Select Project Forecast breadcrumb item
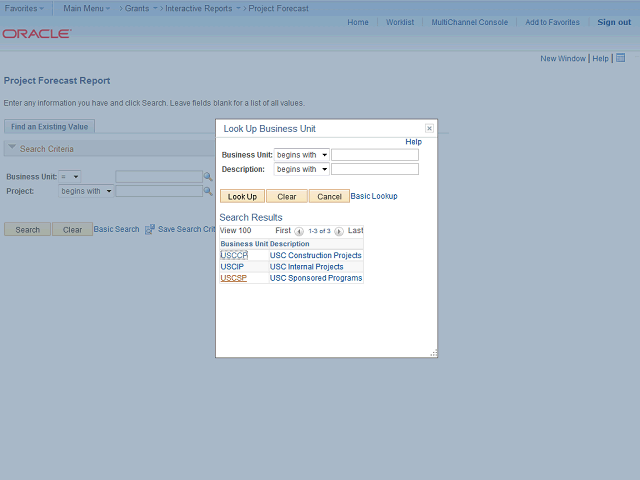 pos(278,8)
